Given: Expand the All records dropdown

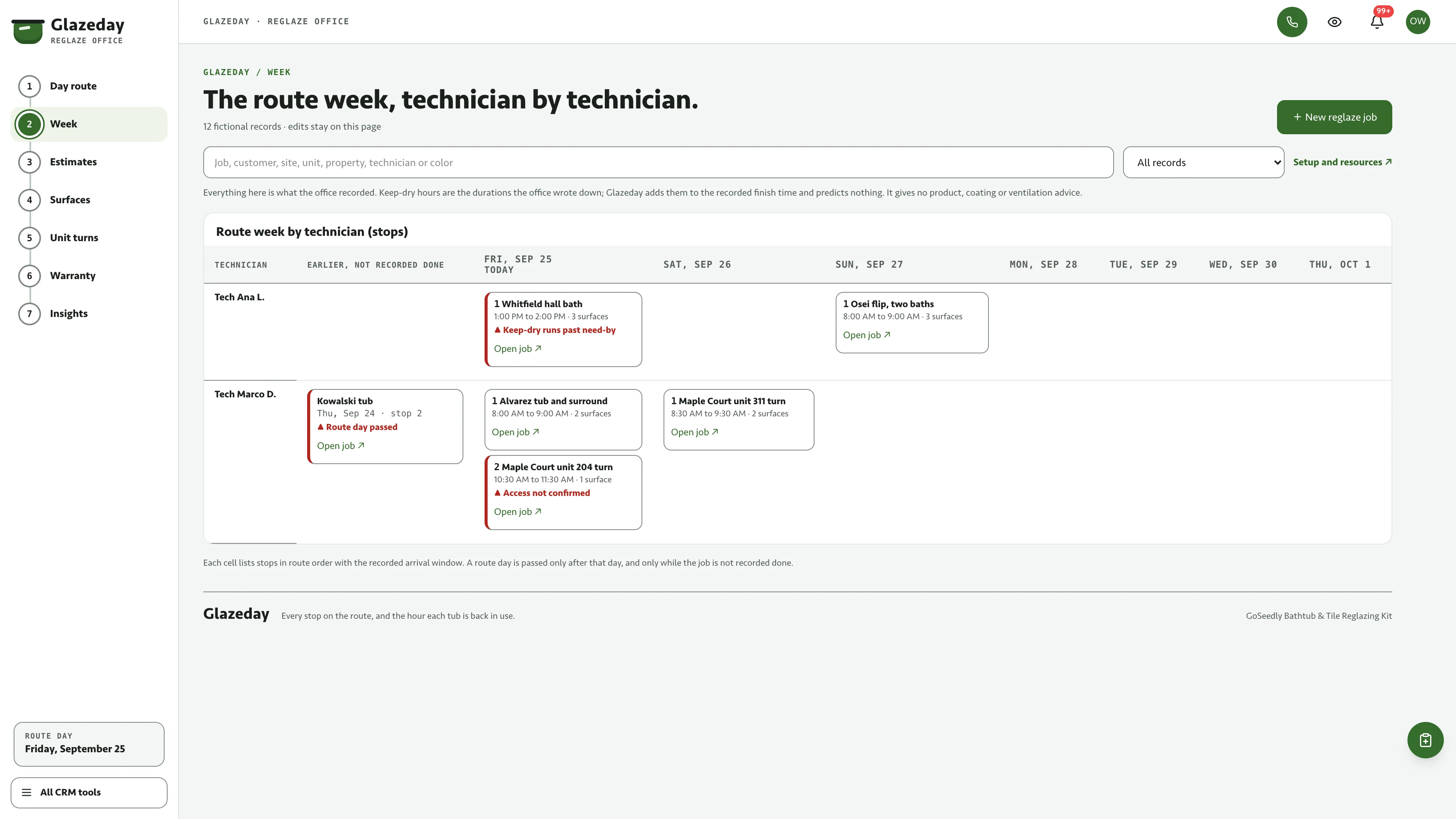Looking at the screenshot, I should [1203, 162].
